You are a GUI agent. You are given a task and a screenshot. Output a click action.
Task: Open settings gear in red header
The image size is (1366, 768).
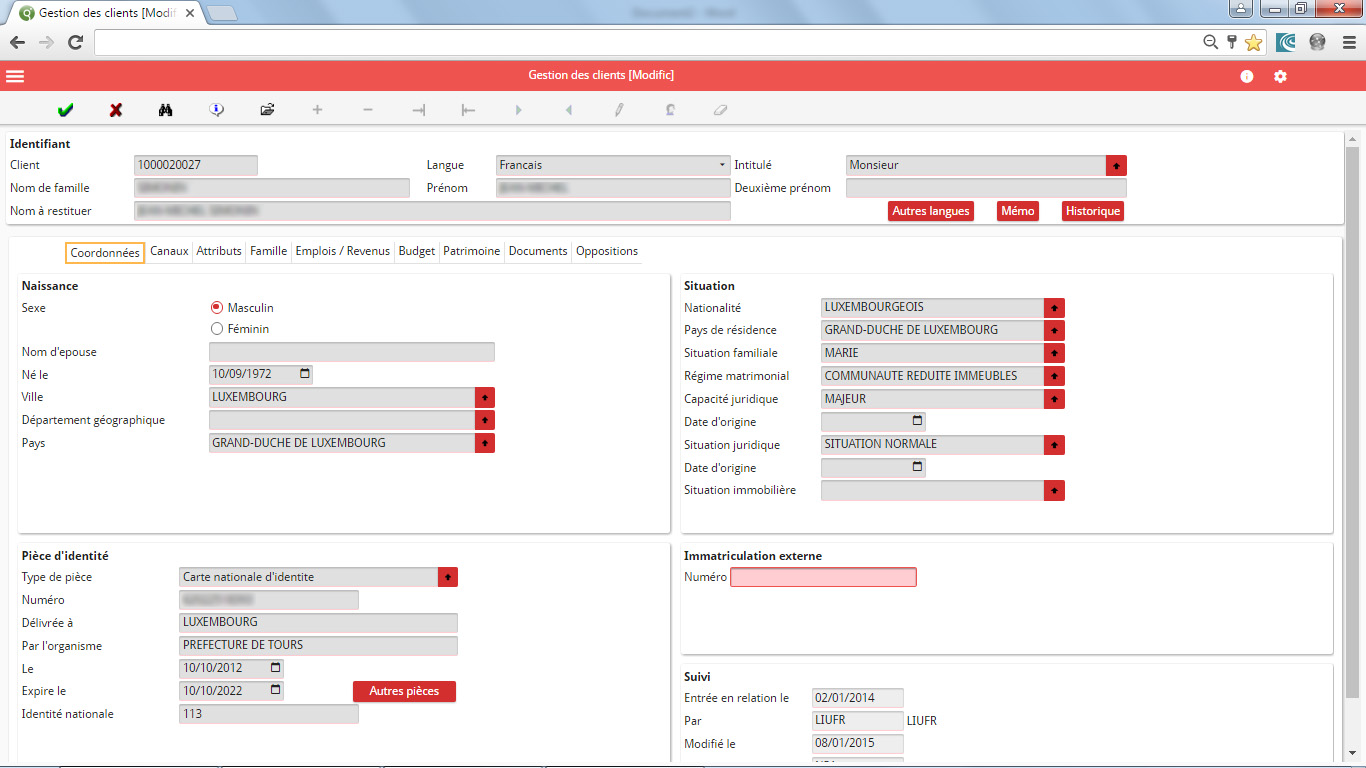1280,76
